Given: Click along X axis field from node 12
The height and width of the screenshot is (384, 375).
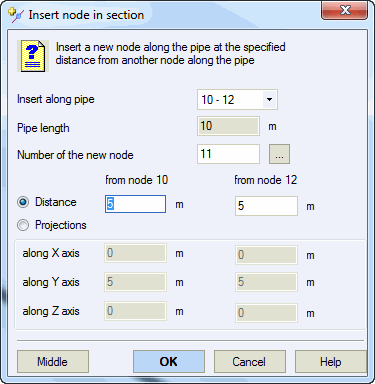Looking at the screenshot, I should click(266, 255).
